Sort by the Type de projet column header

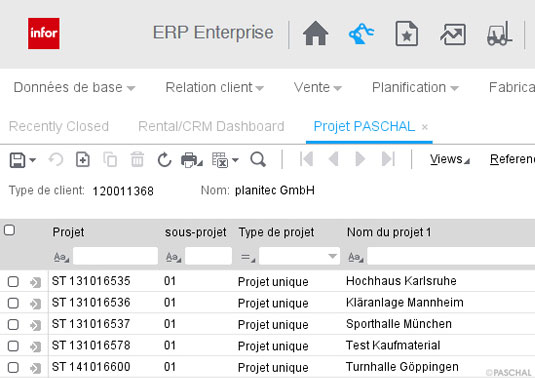(276, 232)
